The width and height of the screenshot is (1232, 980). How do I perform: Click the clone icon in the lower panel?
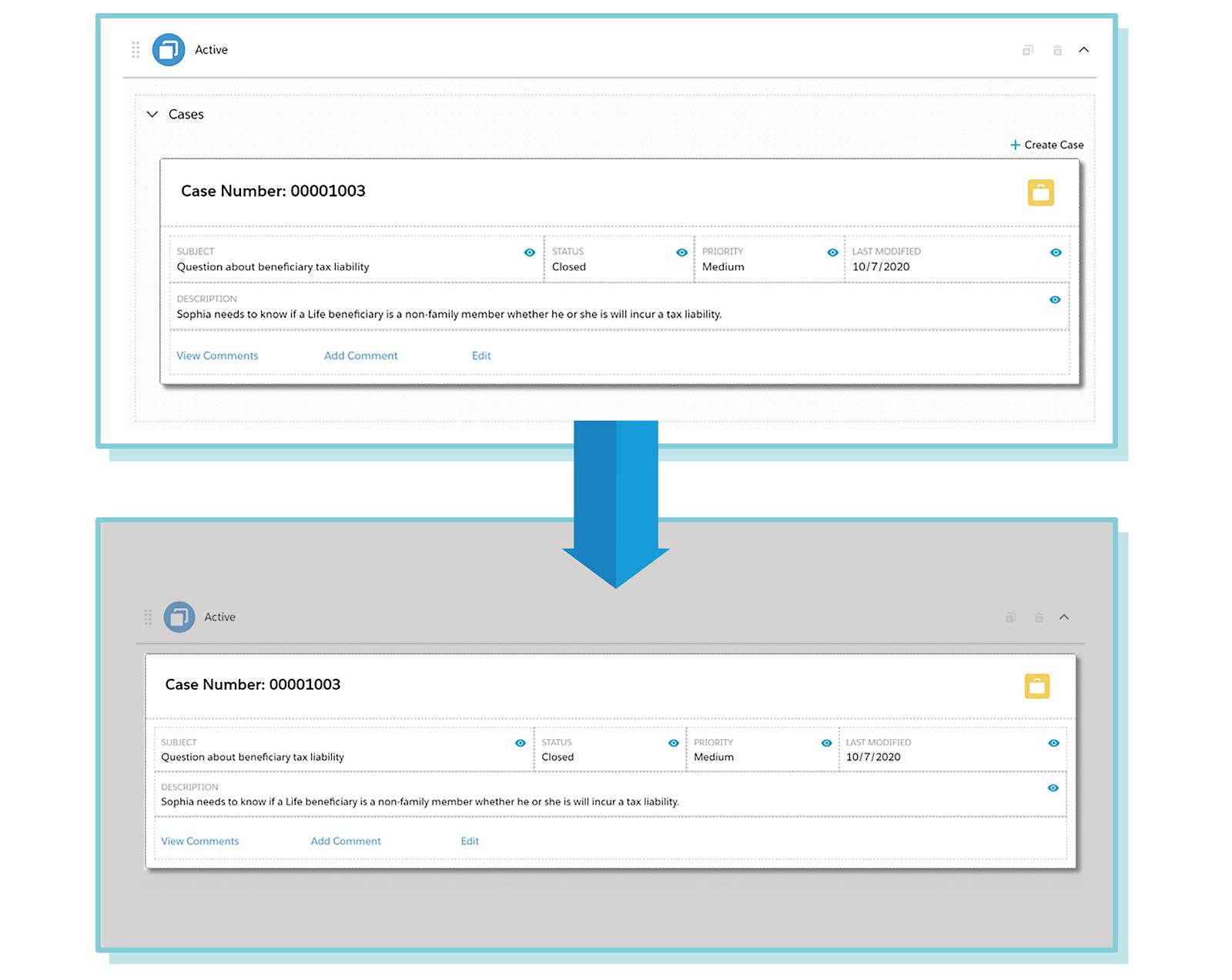coord(1009,617)
